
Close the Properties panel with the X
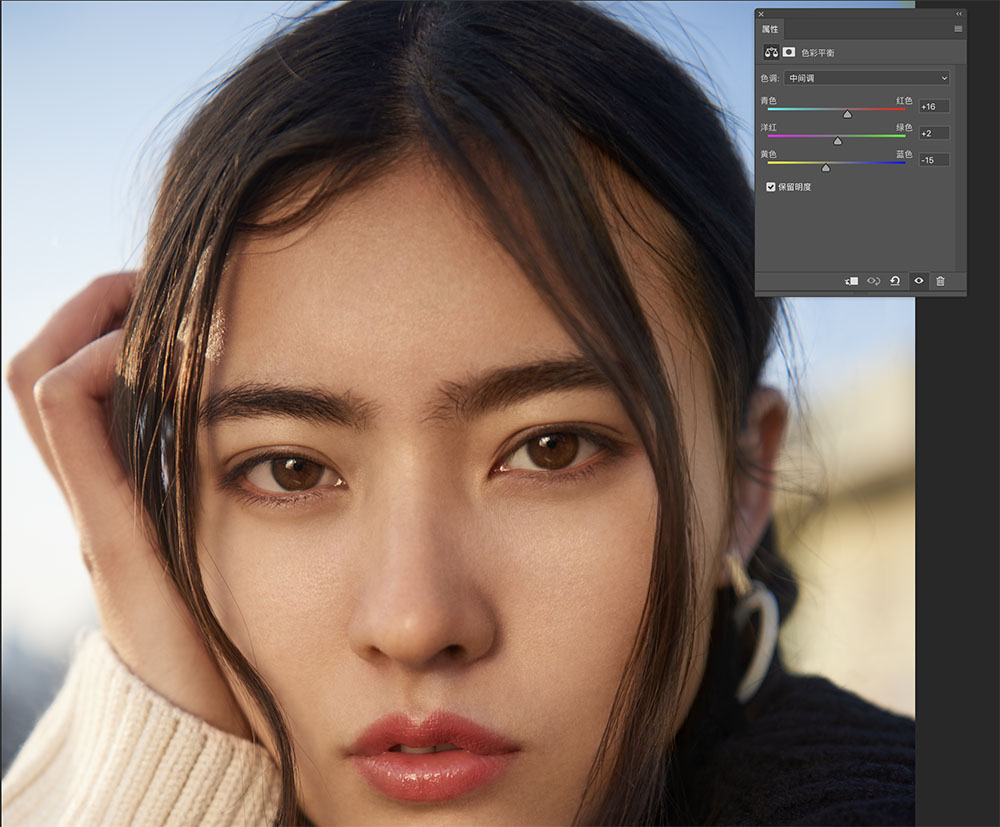pyautogui.click(x=761, y=13)
